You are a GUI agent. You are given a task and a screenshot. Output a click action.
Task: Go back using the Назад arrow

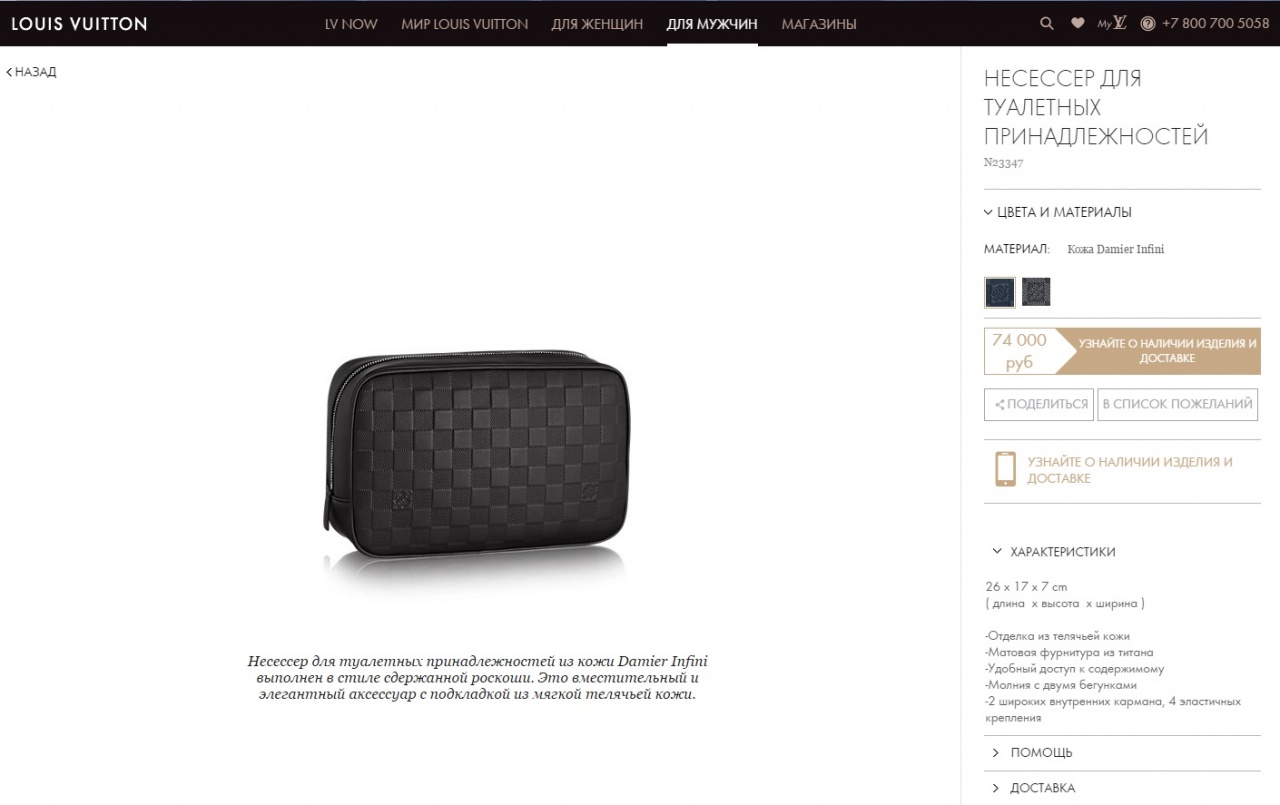click(x=9, y=72)
